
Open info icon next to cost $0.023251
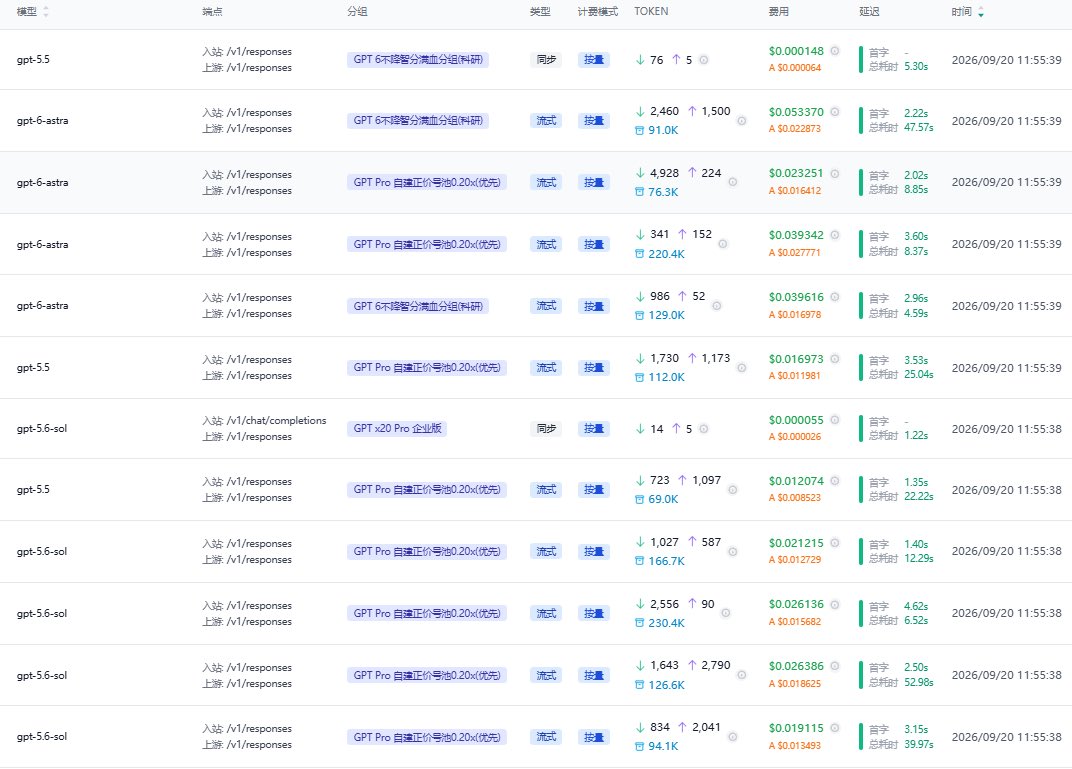coord(835,174)
